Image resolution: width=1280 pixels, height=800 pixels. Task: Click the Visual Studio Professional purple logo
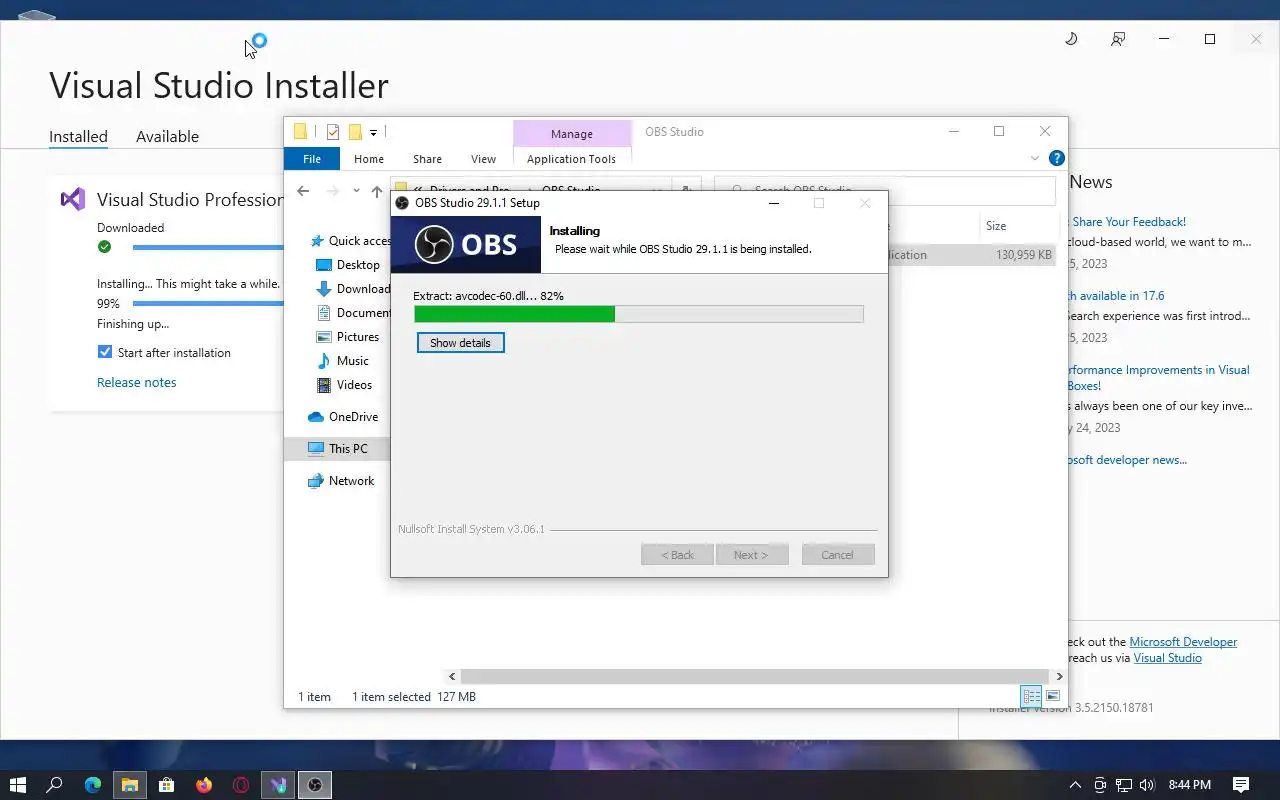(x=73, y=199)
